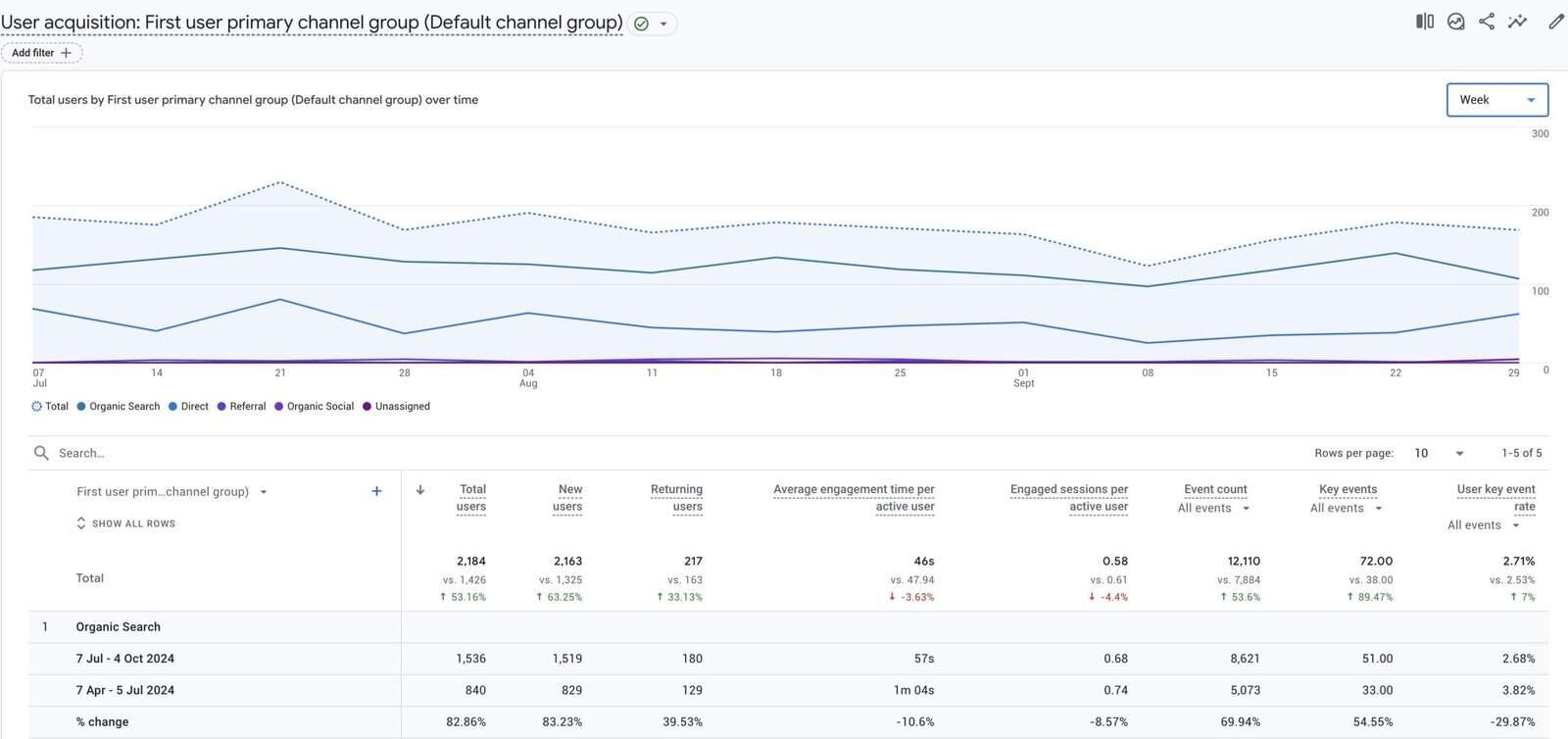The height and width of the screenshot is (739, 1568).
Task: Click the sort descending arrow icon
Action: coord(420,490)
